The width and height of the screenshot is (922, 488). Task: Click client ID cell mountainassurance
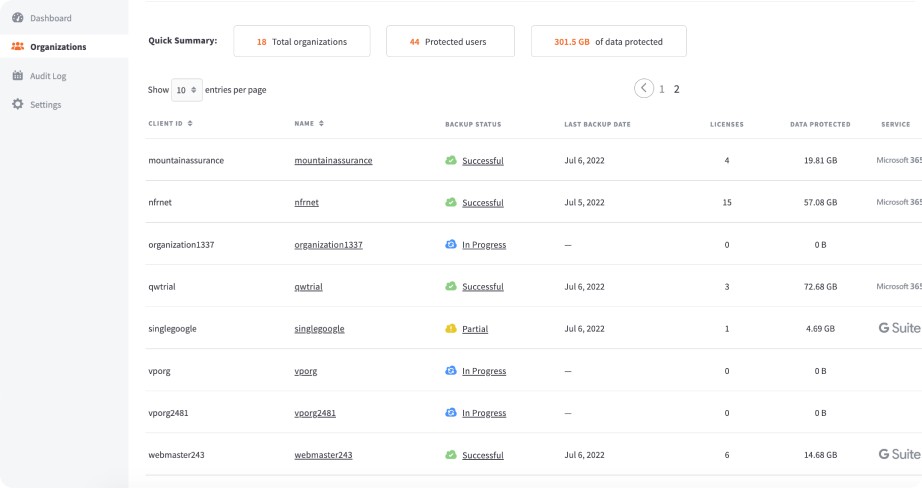[x=186, y=161]
